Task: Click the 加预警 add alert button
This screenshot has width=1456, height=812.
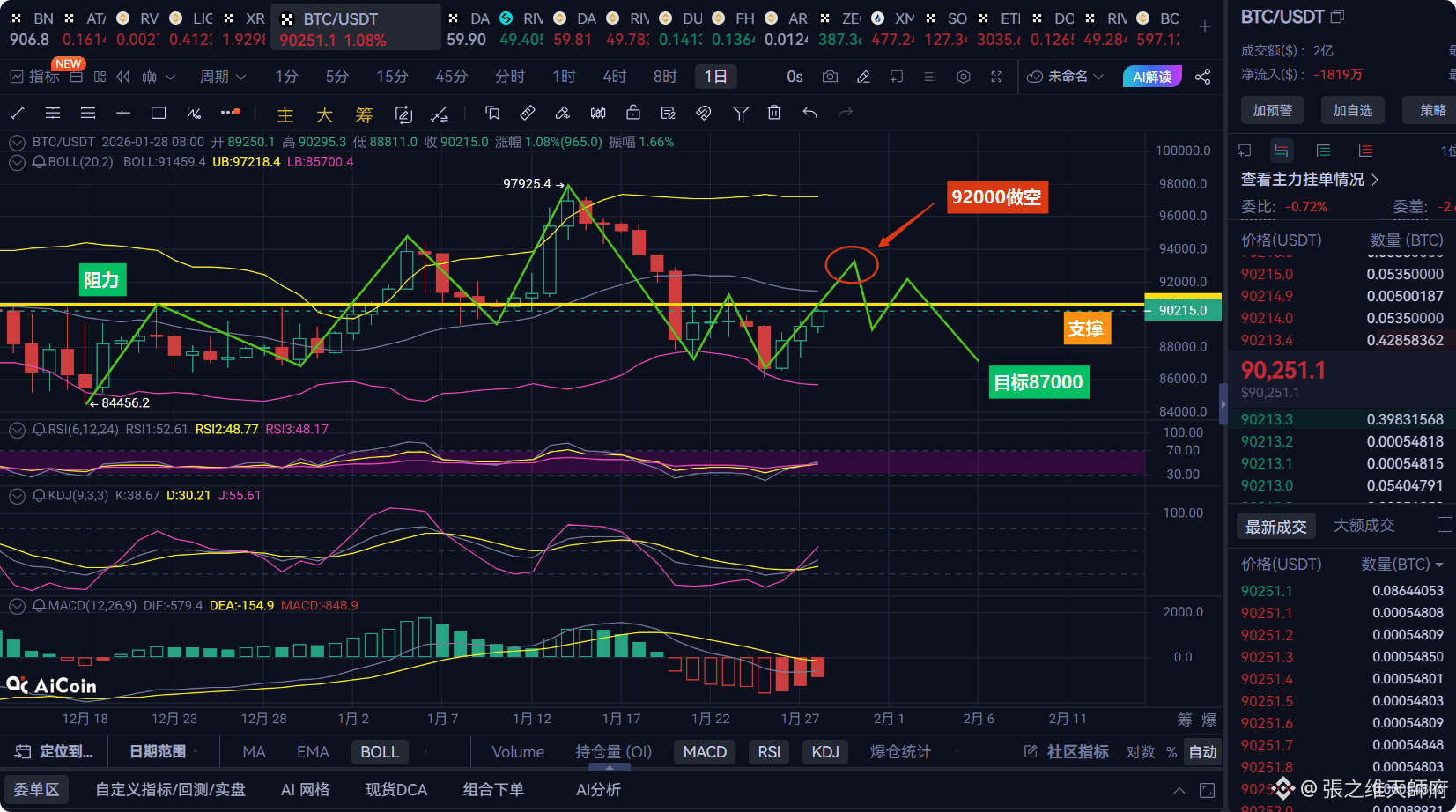Action: pyautogui.click(x=1273, y=110)
